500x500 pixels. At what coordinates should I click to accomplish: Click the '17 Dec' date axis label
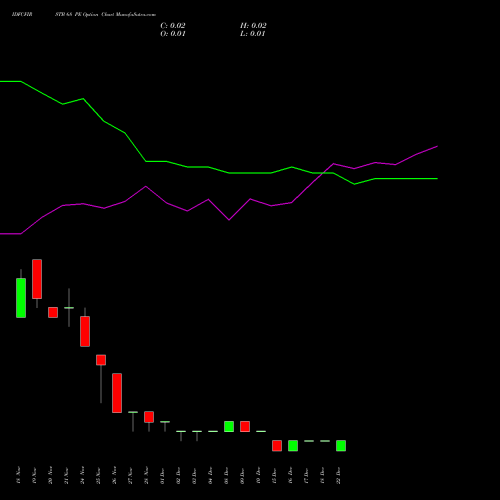tap(306, 475)
